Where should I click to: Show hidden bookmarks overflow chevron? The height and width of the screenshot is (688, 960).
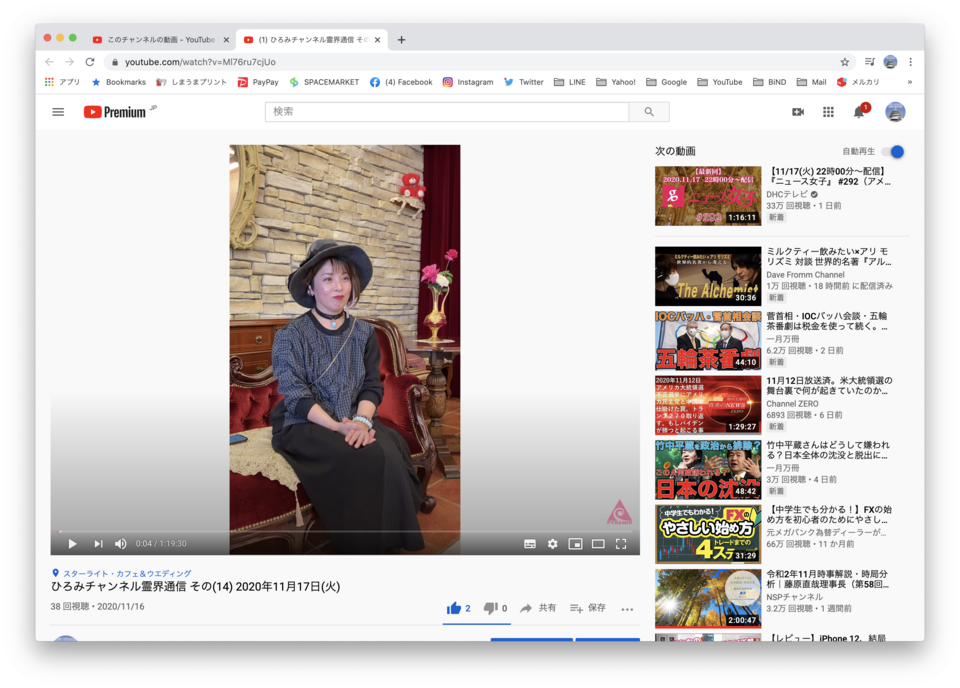tap(909, 82)
